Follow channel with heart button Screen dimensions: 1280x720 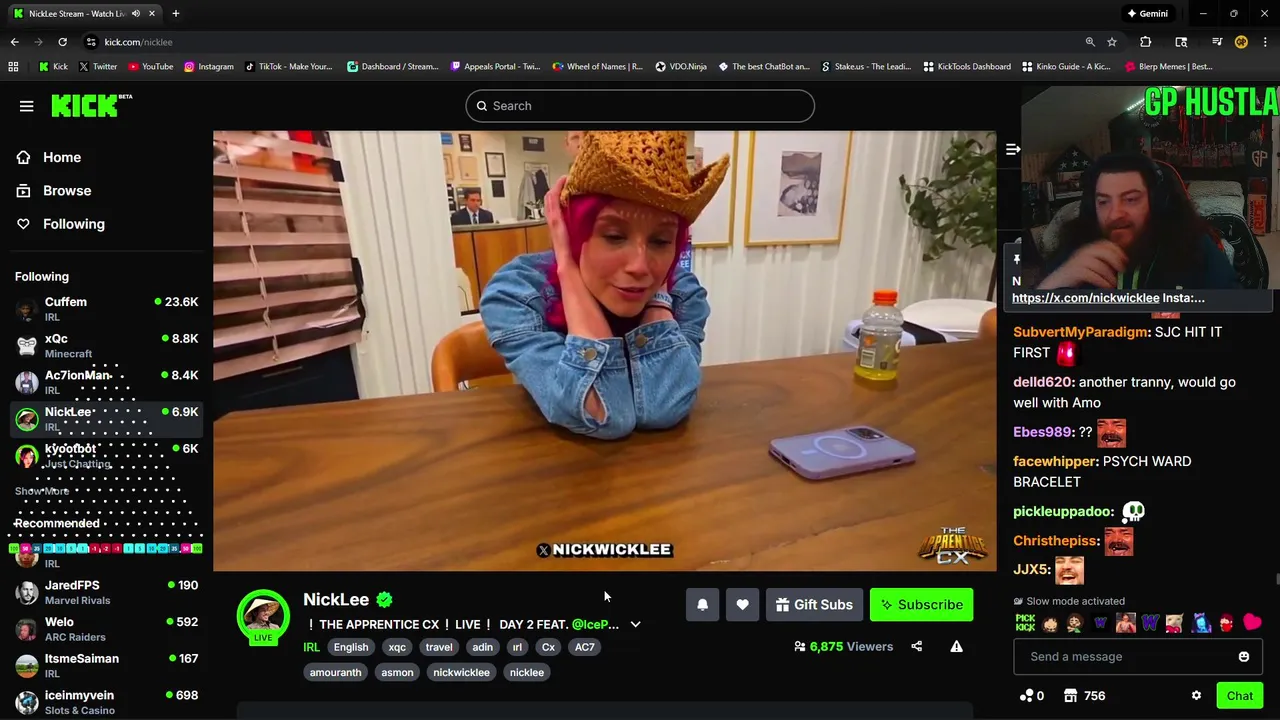(x=742, y=605)
